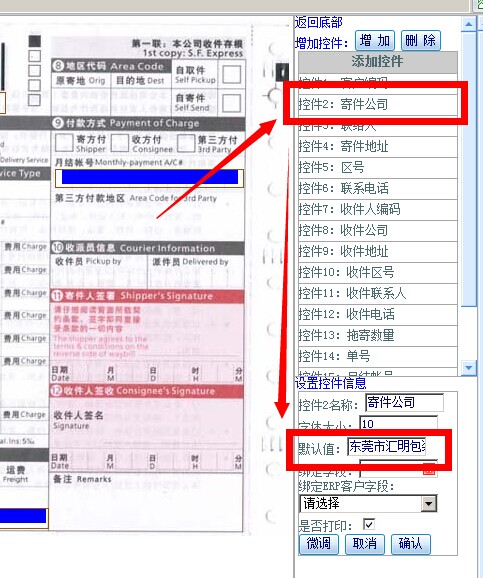Click the 控件2名称 text field

coord(404,403)
